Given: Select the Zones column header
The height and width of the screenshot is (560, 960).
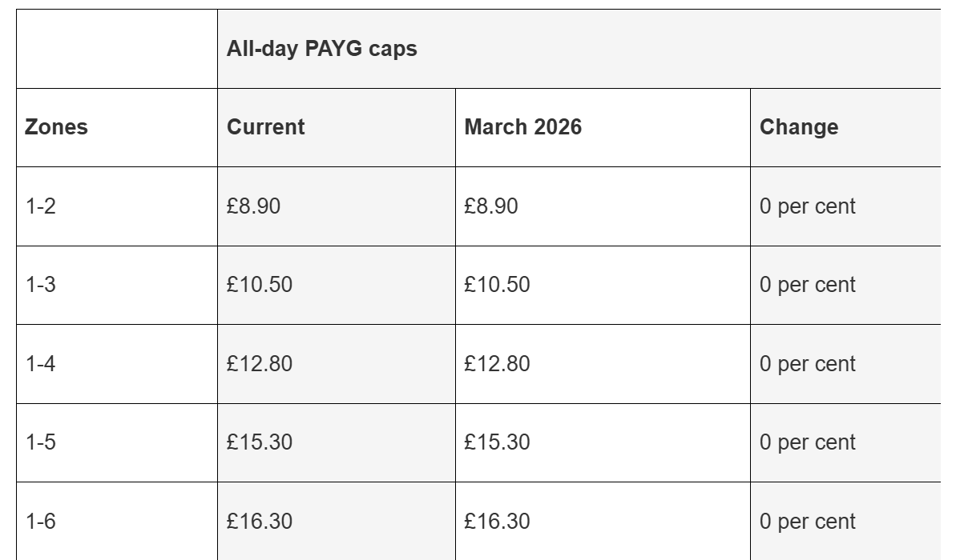Looking at the screenshot, I should [x=117, y=127].
